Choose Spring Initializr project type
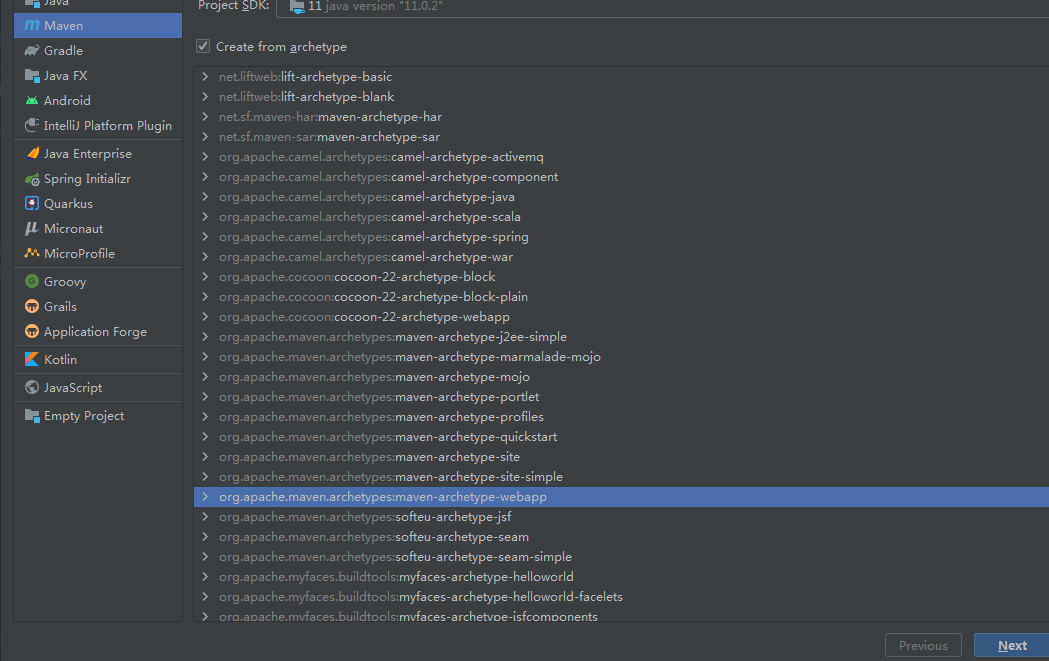Viewport: 1049px width, 661px height. coord(98,179)
